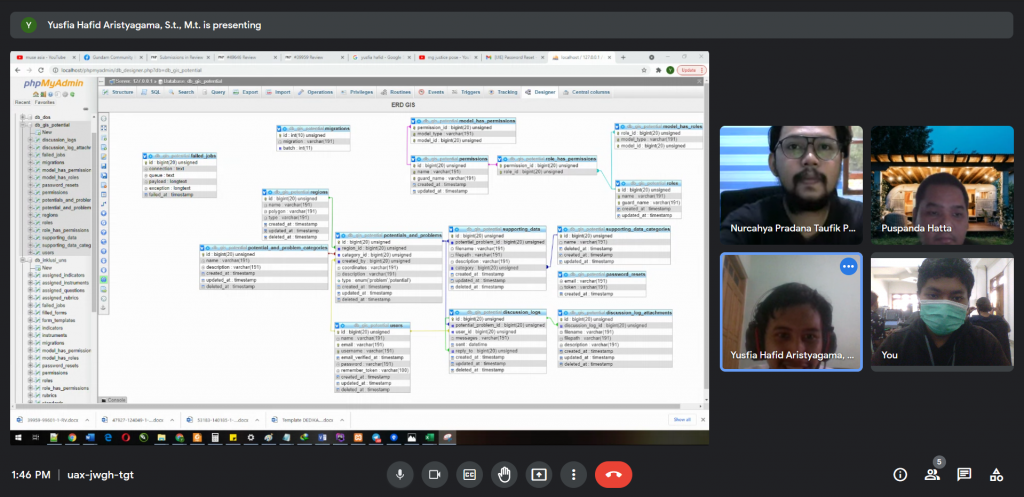Click the phpMyAdmin logo
The image size is (1024, 497).
coord(54,83)
